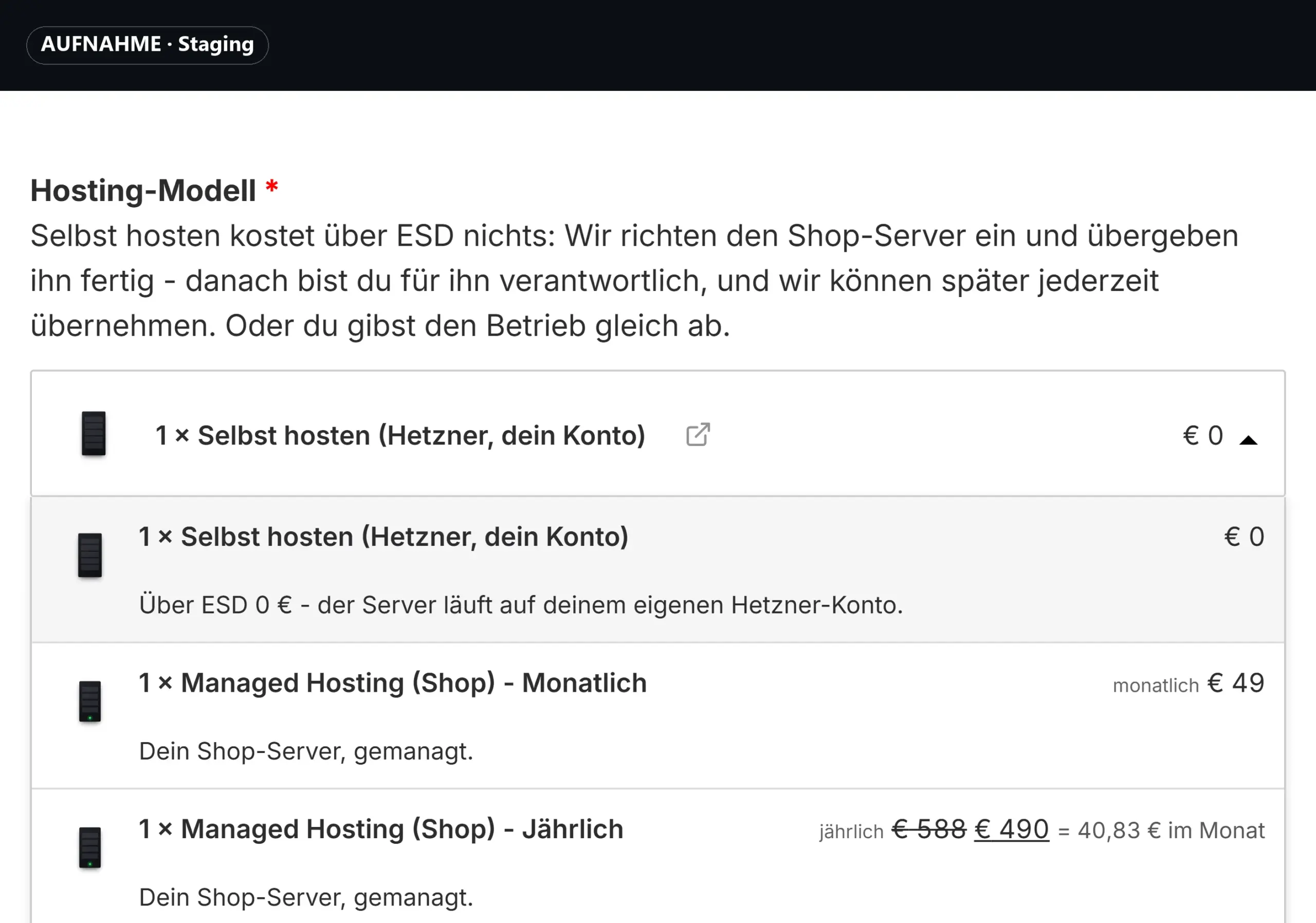Click server icon of Managed Hosting Jährlich
This screenshot has width=1316, height=923.
coord(90,847)
